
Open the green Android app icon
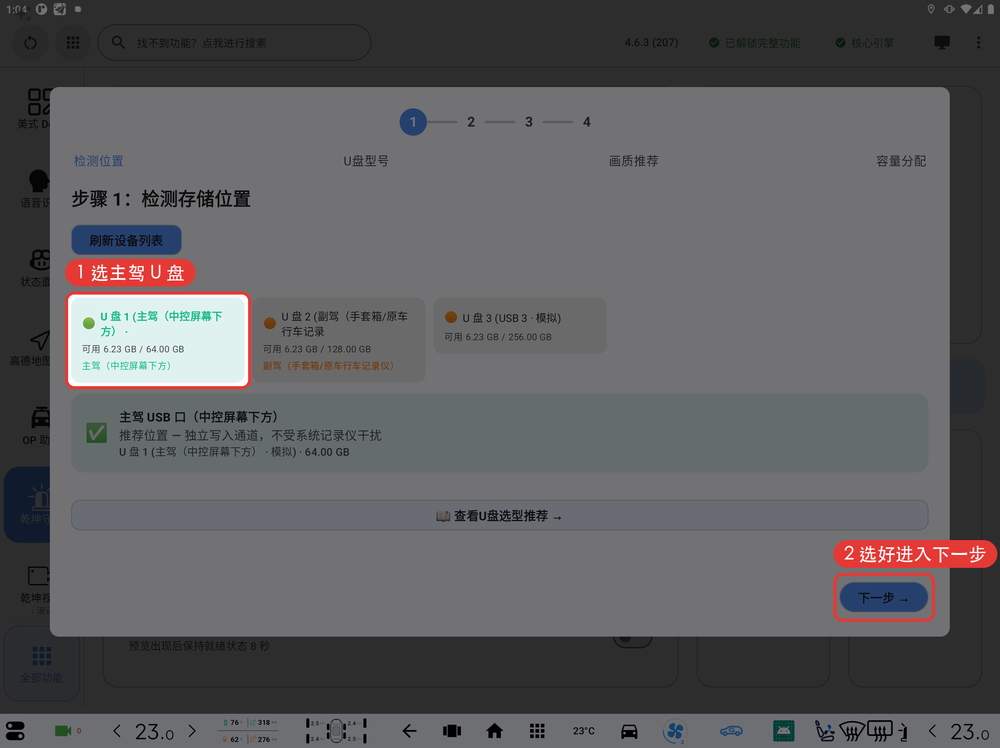click(x=783, y=731)
